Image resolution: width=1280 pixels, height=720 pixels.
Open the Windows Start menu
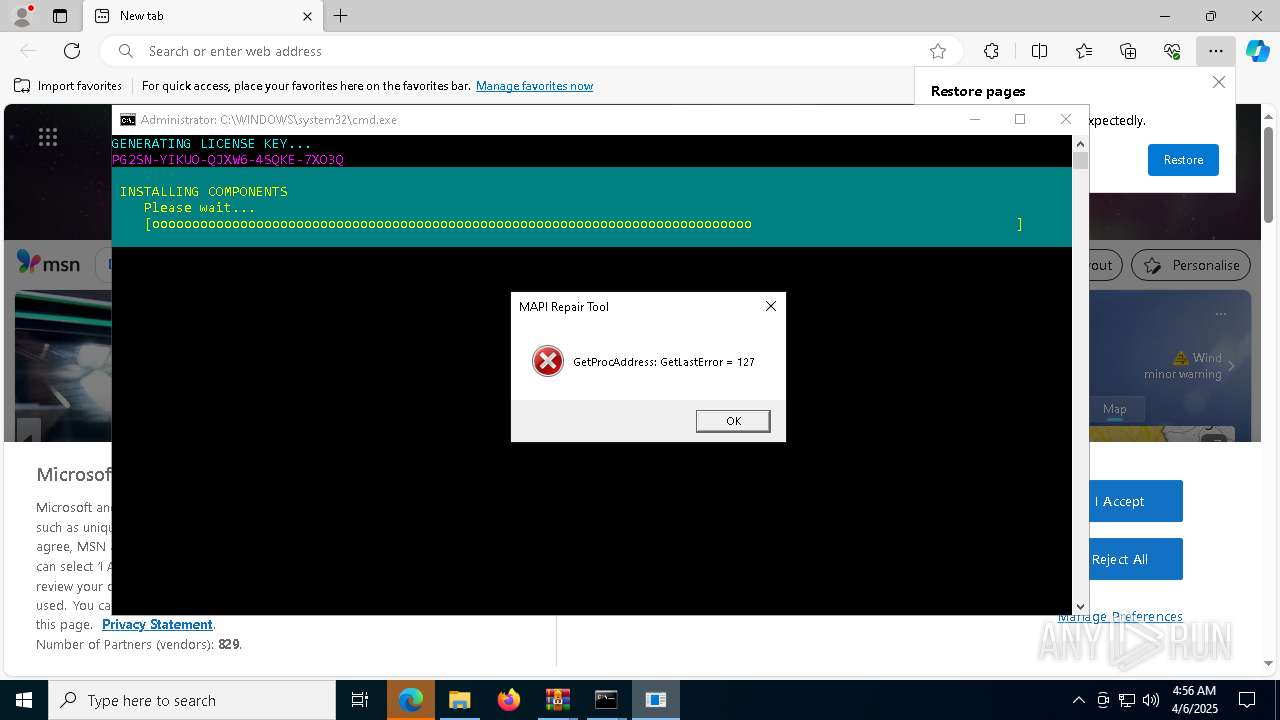click(x=24, y=700)
